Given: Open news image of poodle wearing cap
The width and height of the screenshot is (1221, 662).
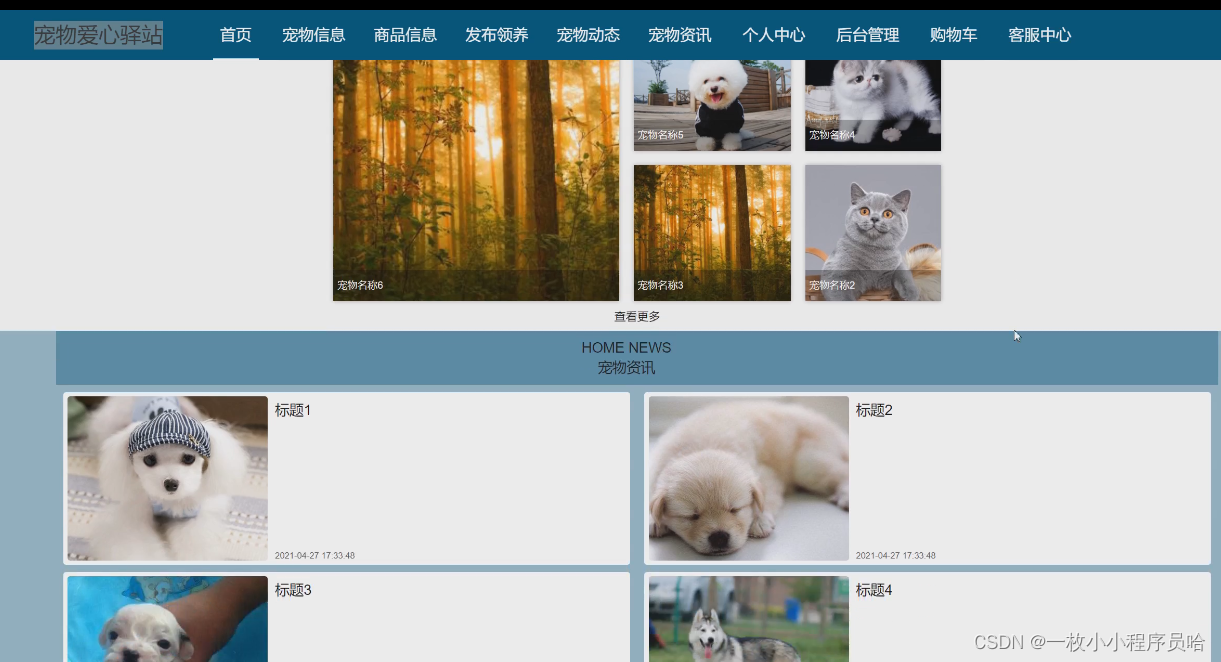Looking at the screenshot, I should pyautogui.click(x=168, y=478).
